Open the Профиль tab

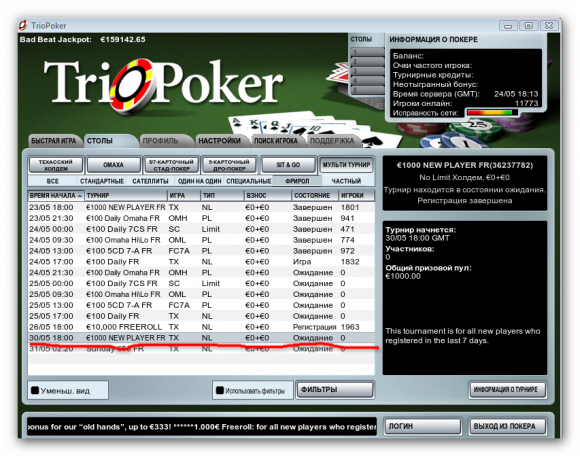pos(166,141)
